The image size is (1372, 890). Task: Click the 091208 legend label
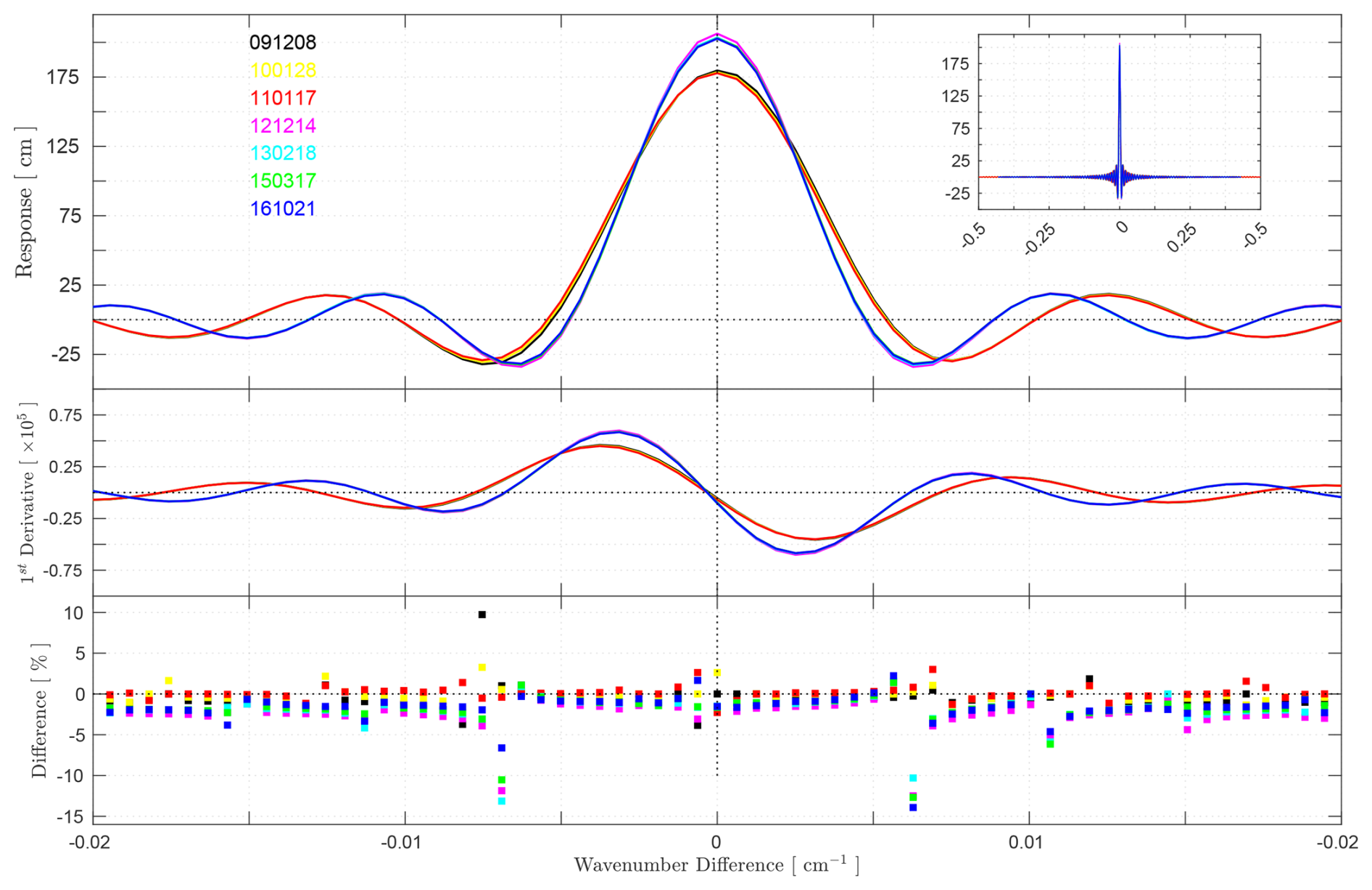282,43
